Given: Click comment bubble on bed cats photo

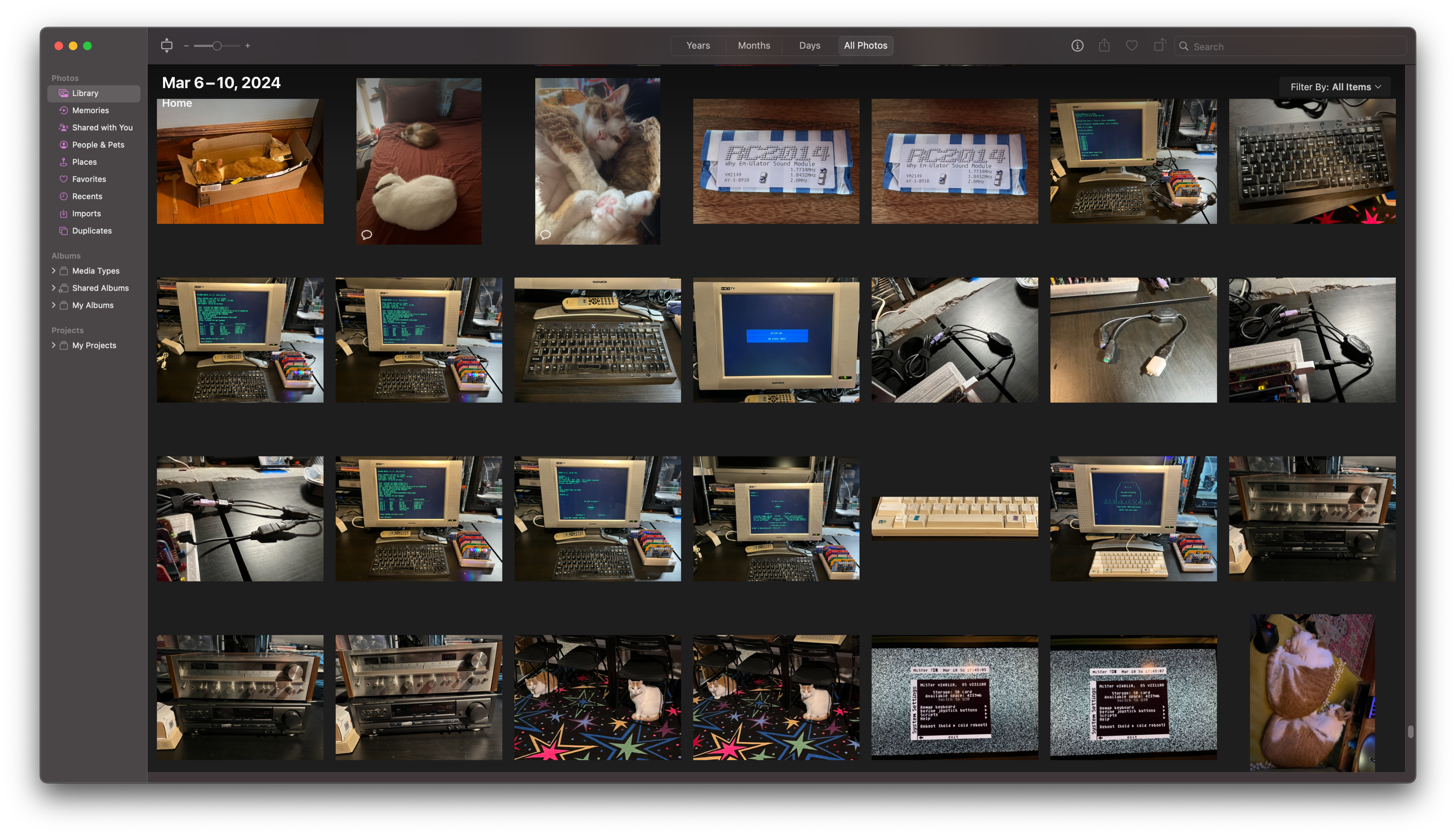Looking at the screenshot, I should (x=366, y=234).
